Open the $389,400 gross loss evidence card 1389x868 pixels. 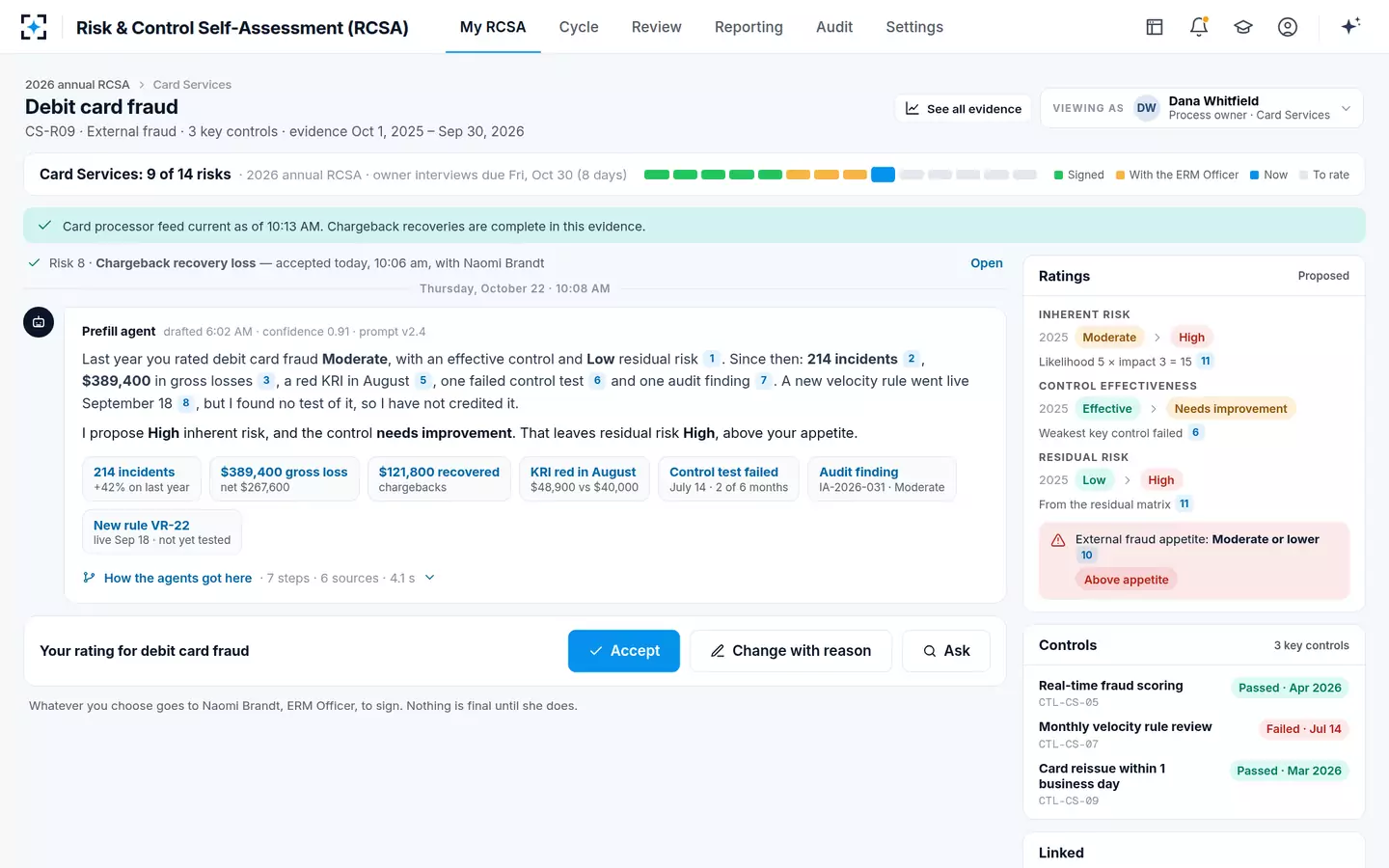(284, 479)
